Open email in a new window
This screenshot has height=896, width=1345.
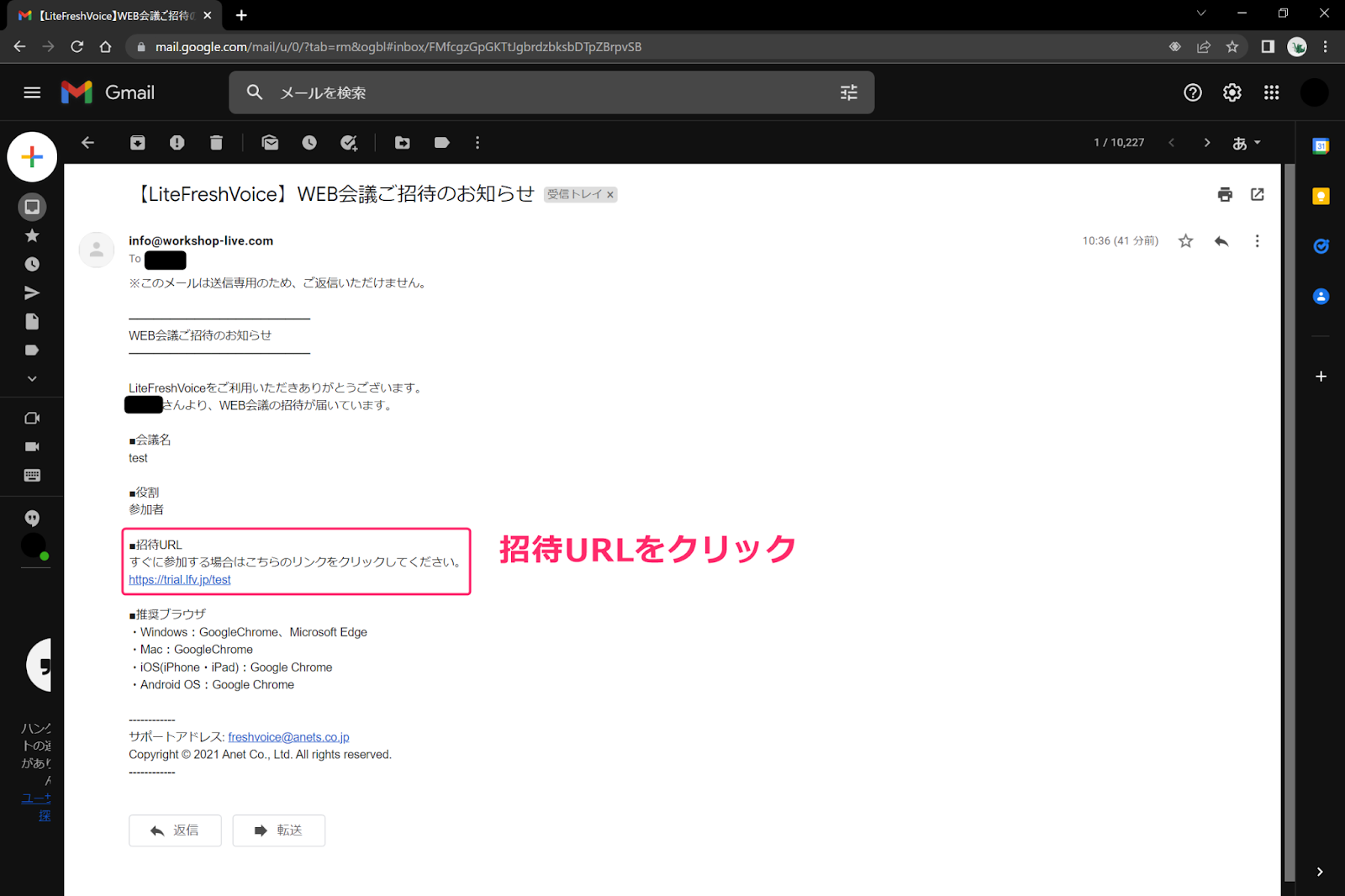point(1258,194)
